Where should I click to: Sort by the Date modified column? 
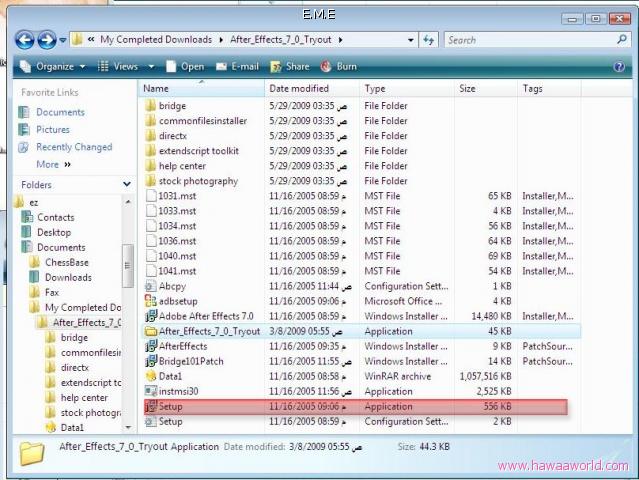tap(298, 89)
